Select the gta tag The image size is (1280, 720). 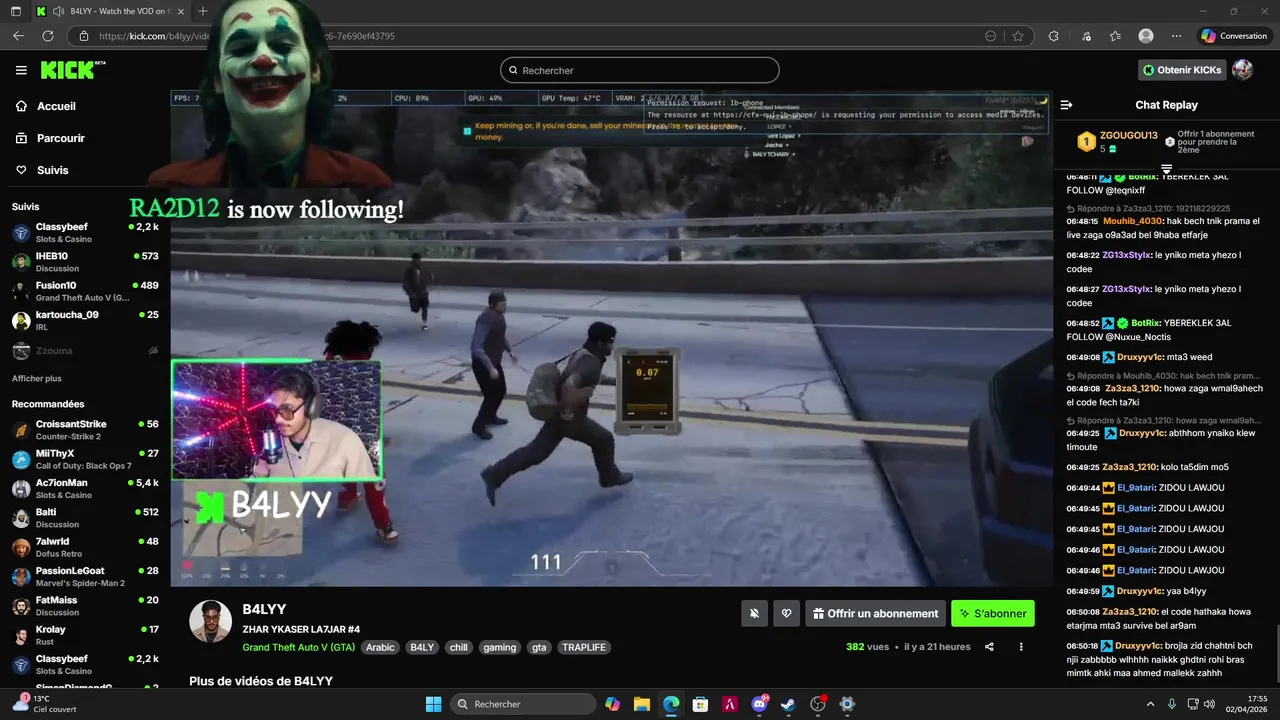coord(539,647)
